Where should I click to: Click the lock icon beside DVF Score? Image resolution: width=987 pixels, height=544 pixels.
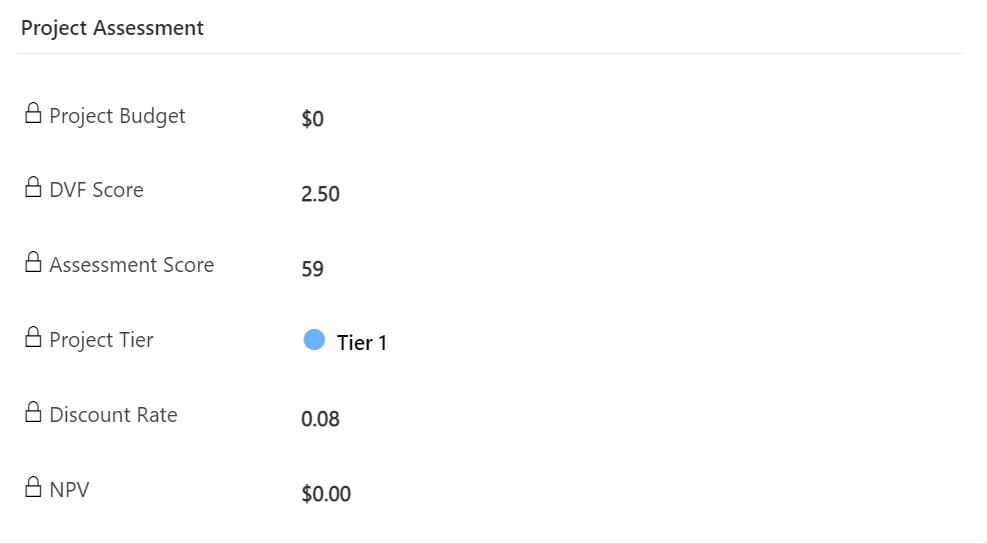point(34,188)
